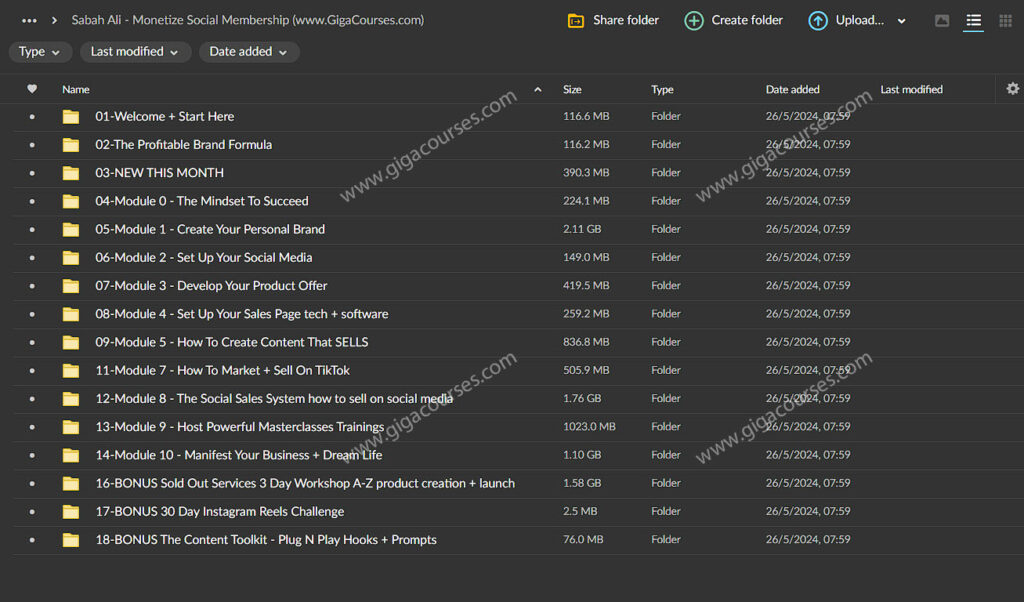Click the Create folder plus icon
Screen dimensions: 1024x602
tap(694, 19)
